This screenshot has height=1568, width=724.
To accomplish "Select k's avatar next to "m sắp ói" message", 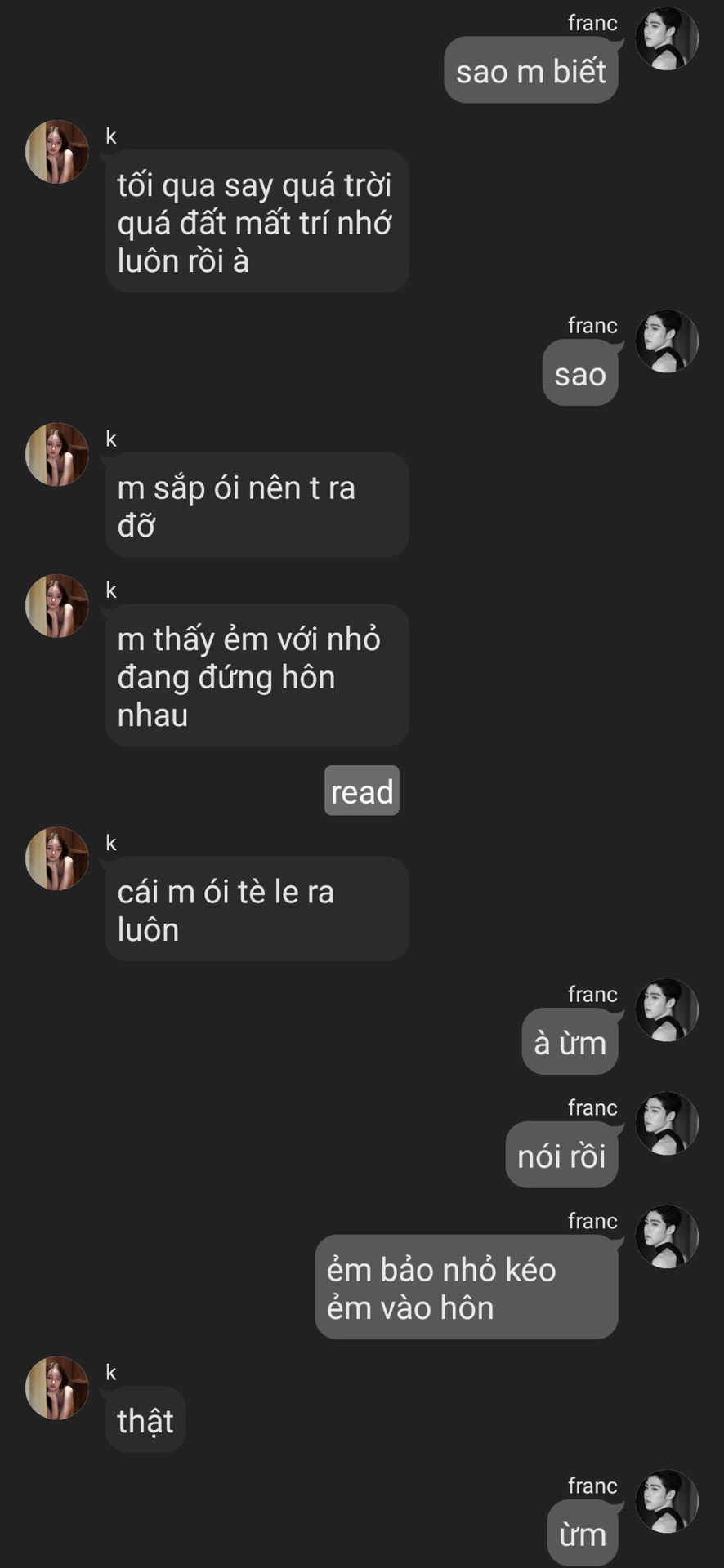I will tap(57, 455).
